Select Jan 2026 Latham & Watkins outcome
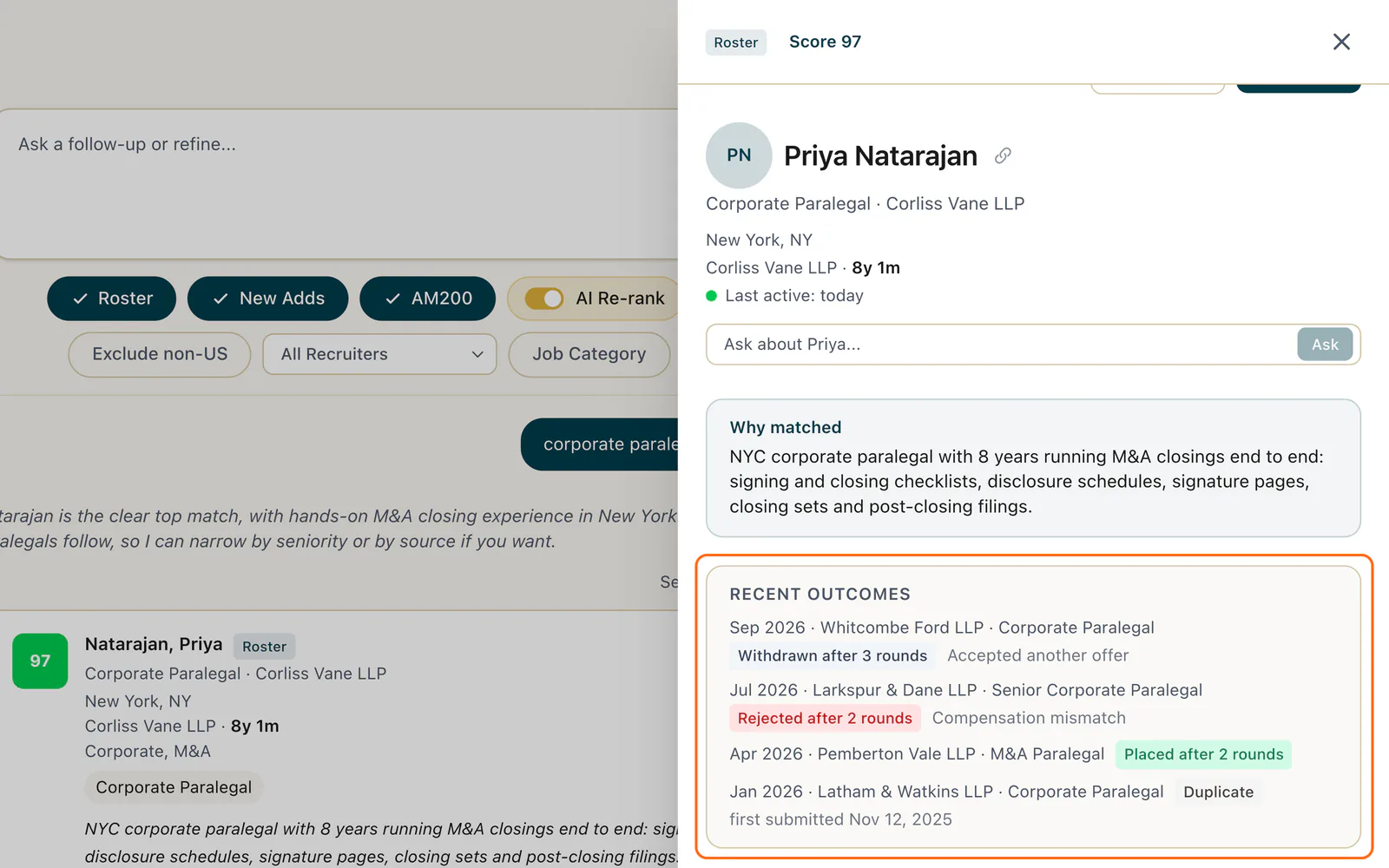The height and width of the screenshot is (868, 1389). (x=946, y=792)
